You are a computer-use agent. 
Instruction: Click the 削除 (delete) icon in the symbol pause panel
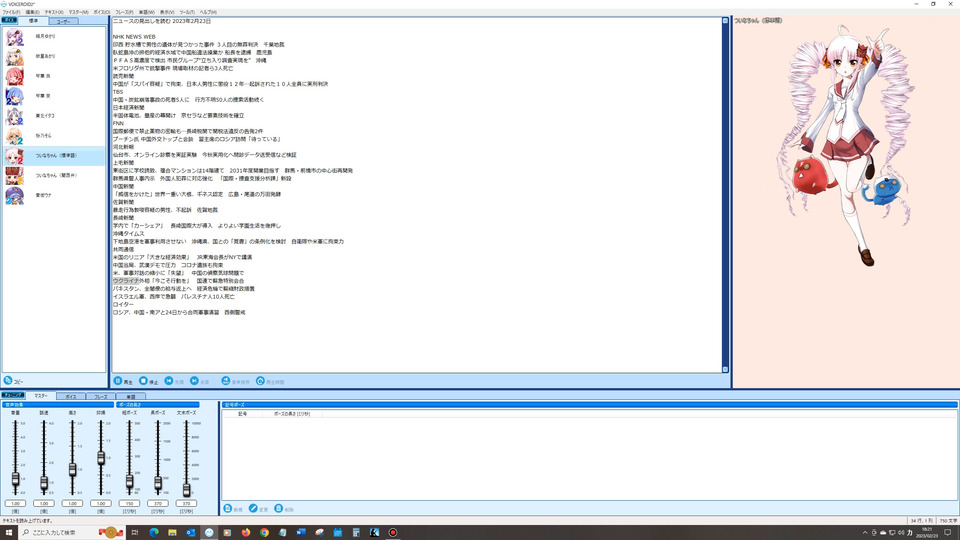279,508
